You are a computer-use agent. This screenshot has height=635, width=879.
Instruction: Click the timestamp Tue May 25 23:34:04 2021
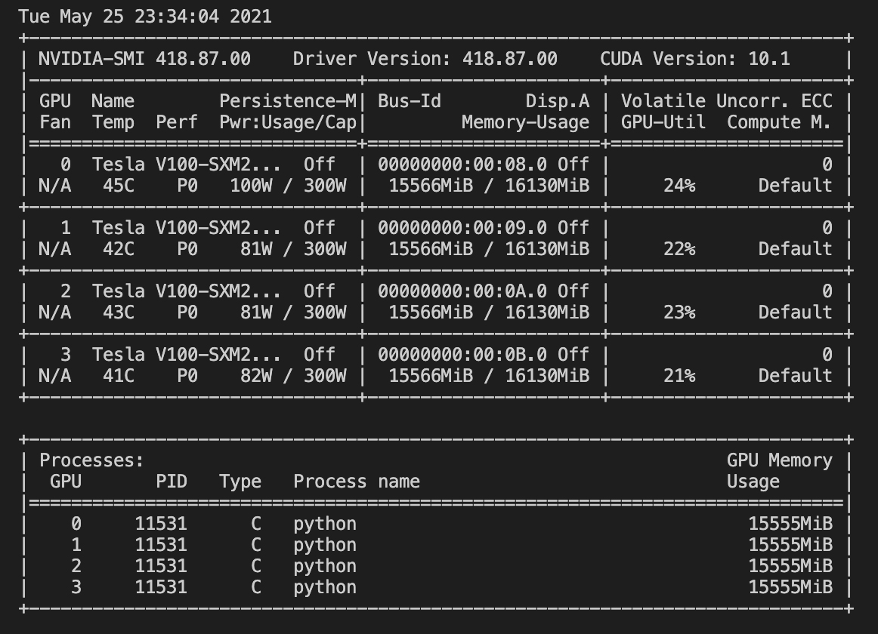coord(145,17)
